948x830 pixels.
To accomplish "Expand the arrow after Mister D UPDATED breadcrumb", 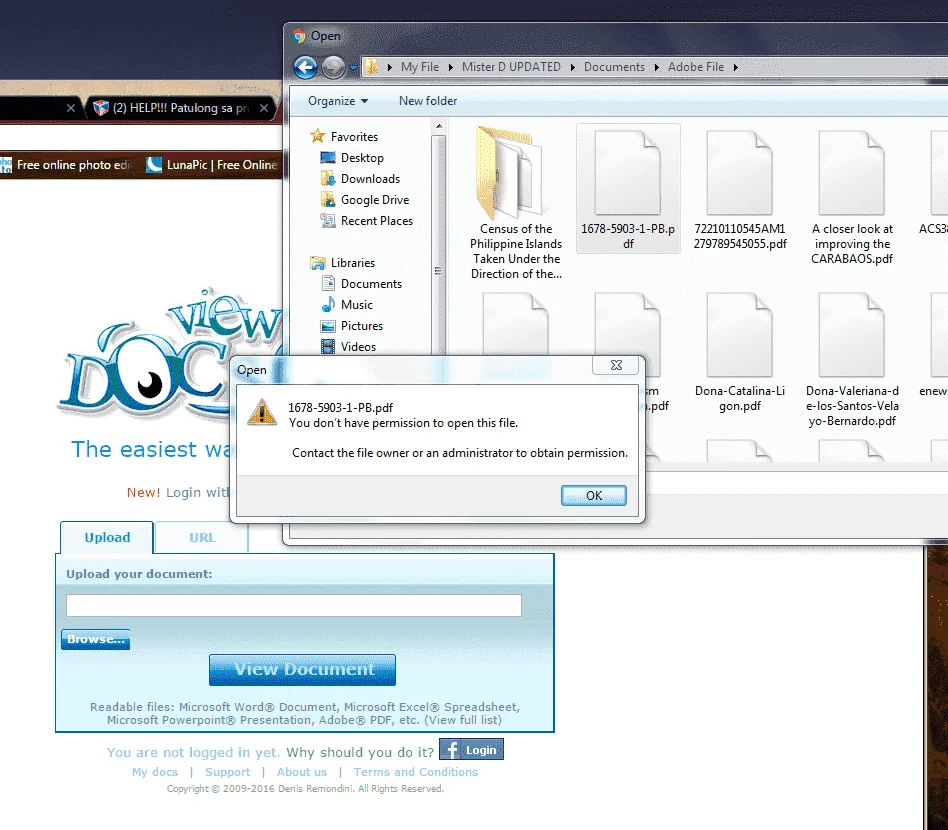I will 573,67.
